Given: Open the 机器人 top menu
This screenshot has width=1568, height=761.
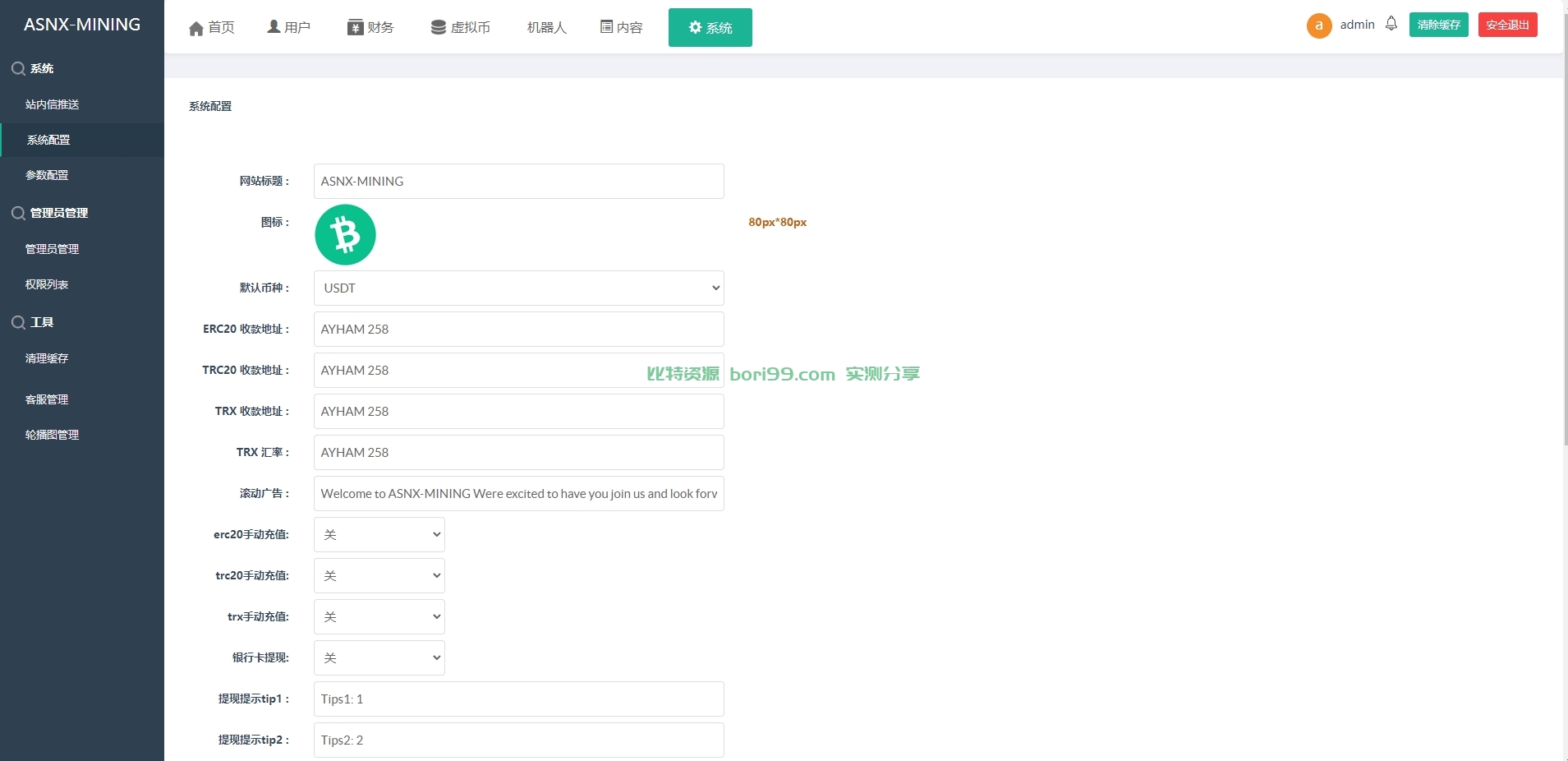Looking at the screenshot, I should click(547, 28).
